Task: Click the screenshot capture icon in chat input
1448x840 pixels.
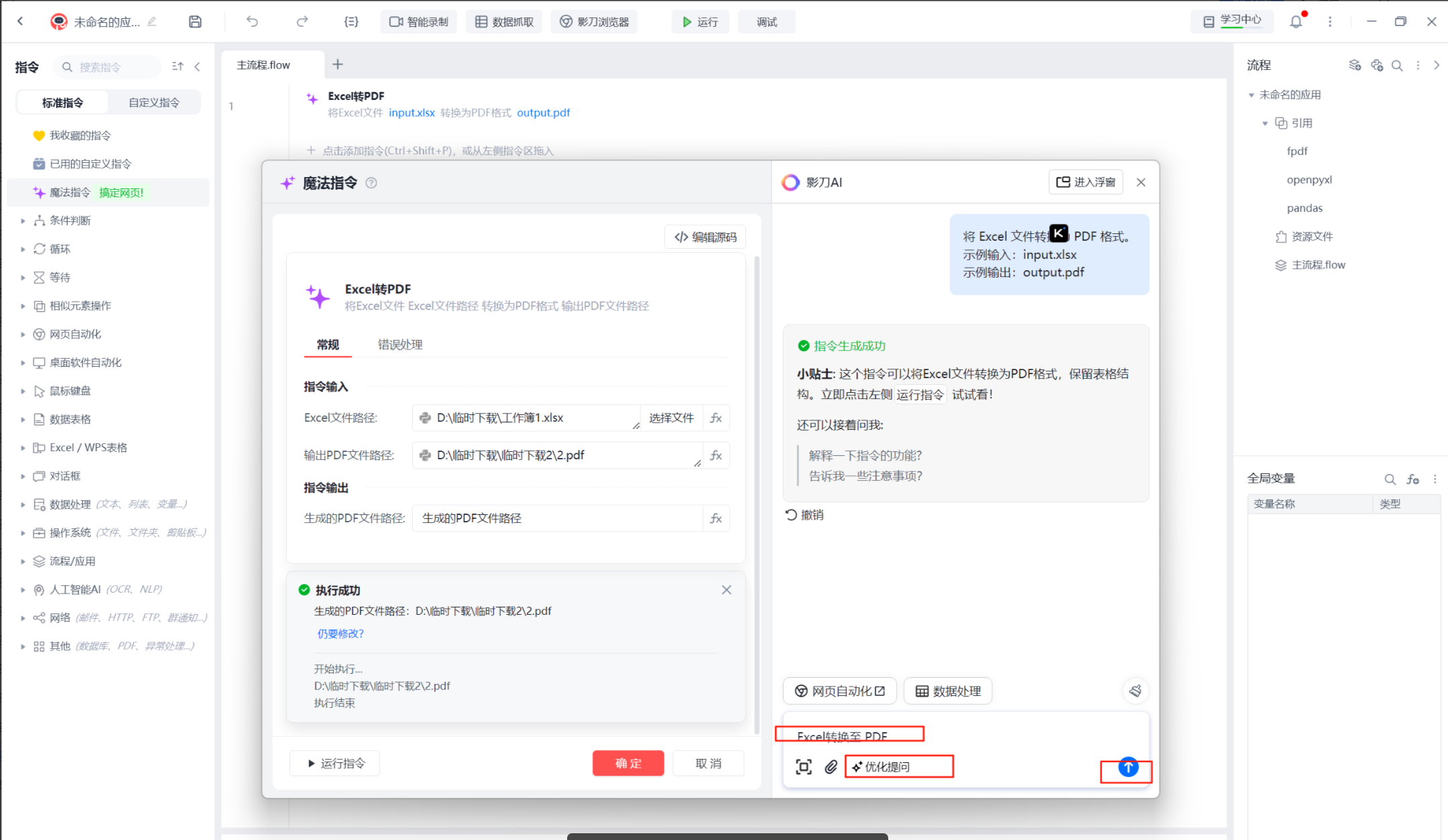Action: (x=803, y=766)
